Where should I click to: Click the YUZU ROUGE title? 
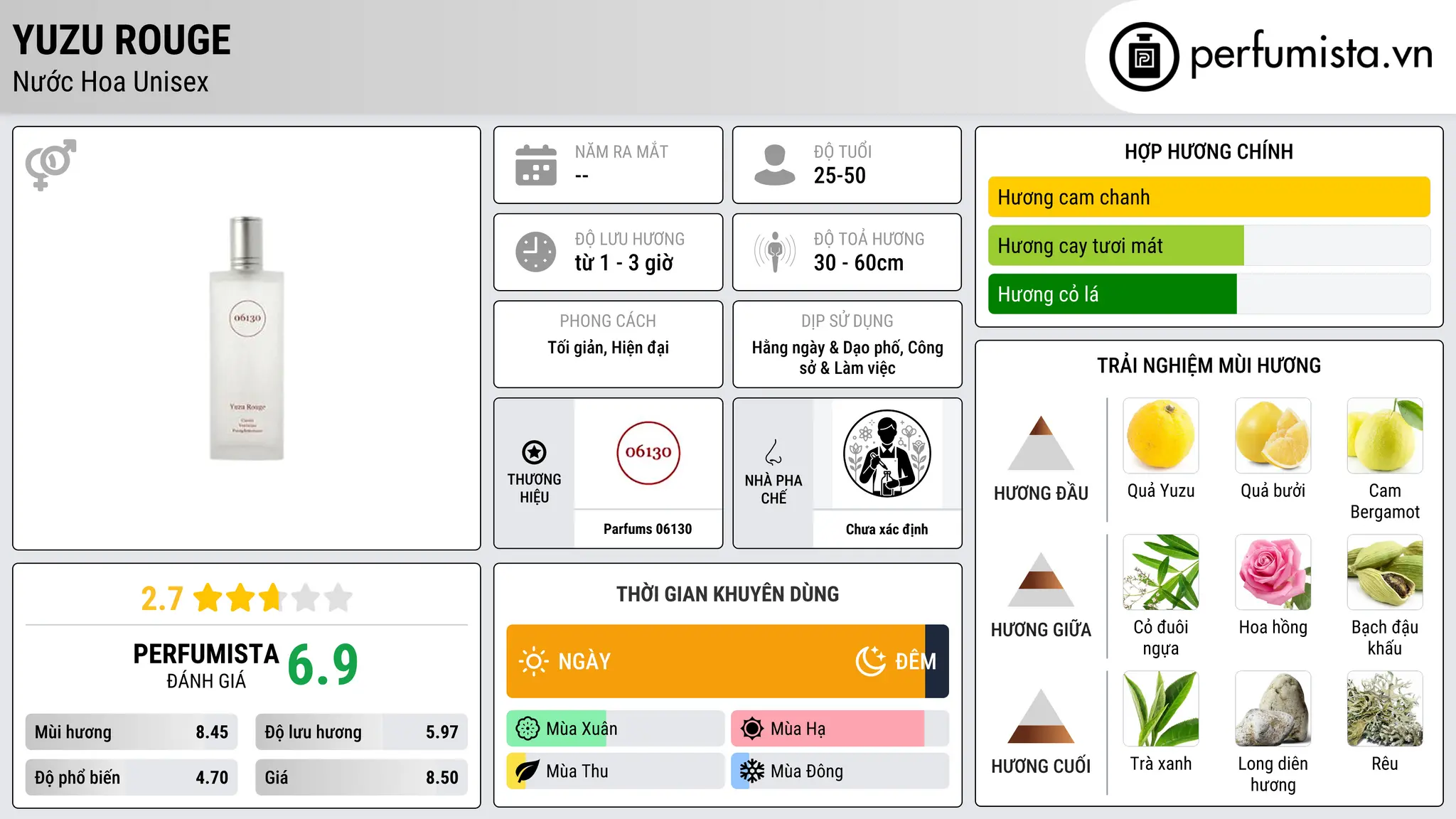pos(122,40)
